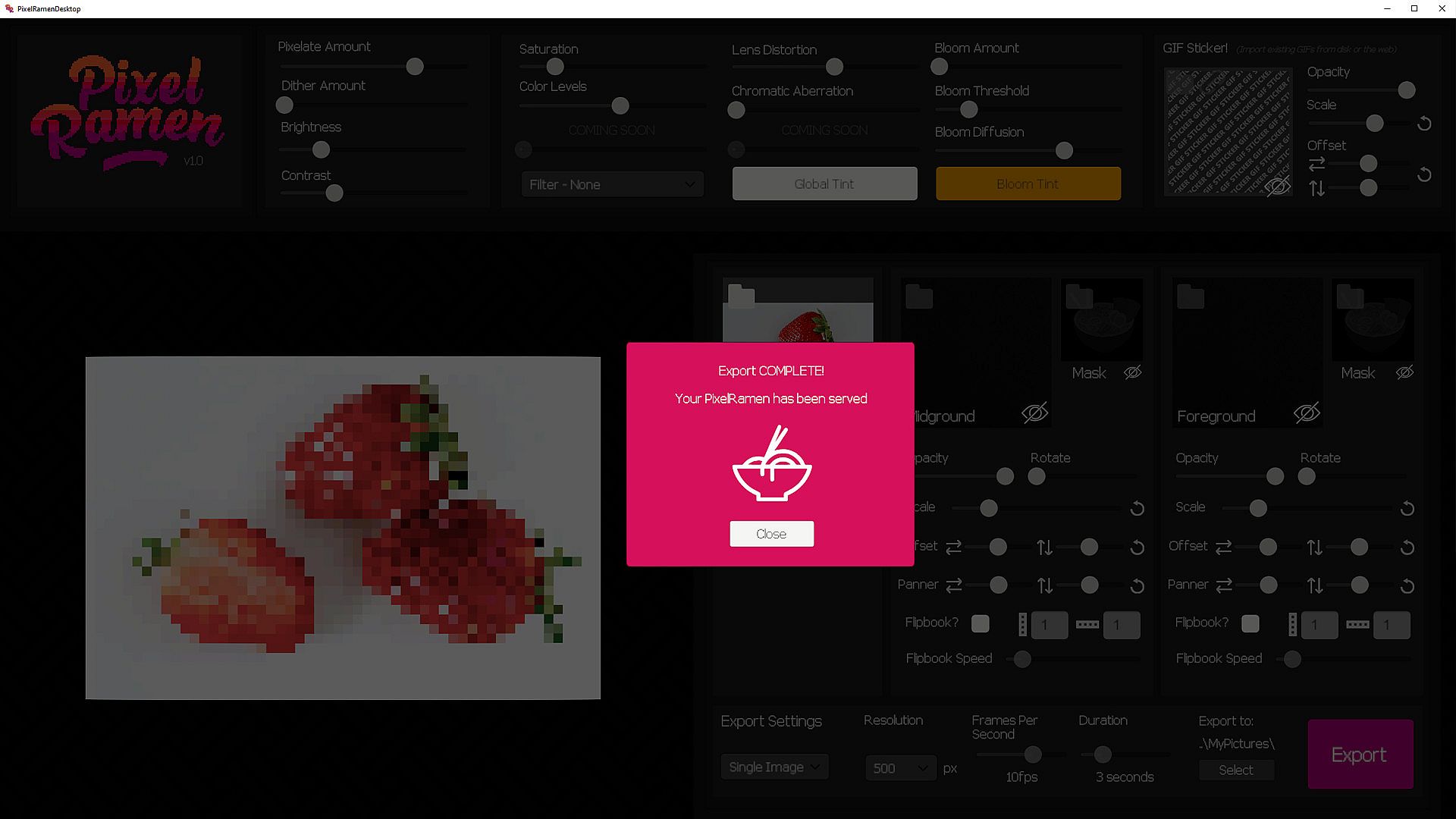
Task: Click the Export button
Action: tap(1360, 755)
